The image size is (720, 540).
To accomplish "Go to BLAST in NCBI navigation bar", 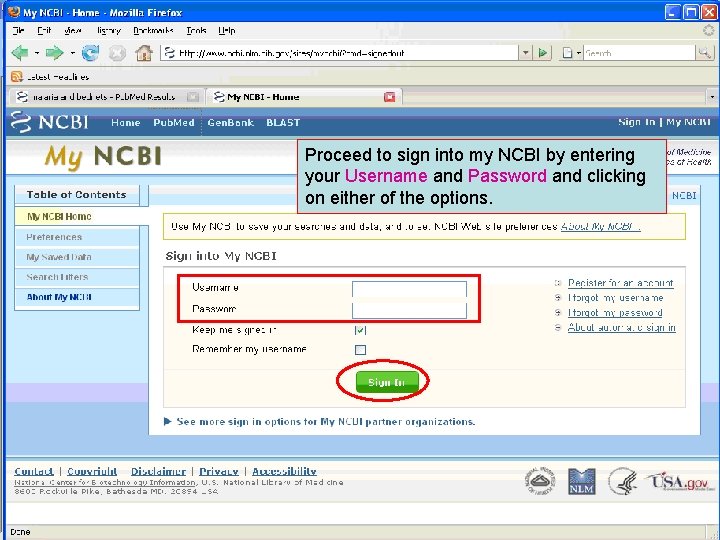I will coord(283,123).
